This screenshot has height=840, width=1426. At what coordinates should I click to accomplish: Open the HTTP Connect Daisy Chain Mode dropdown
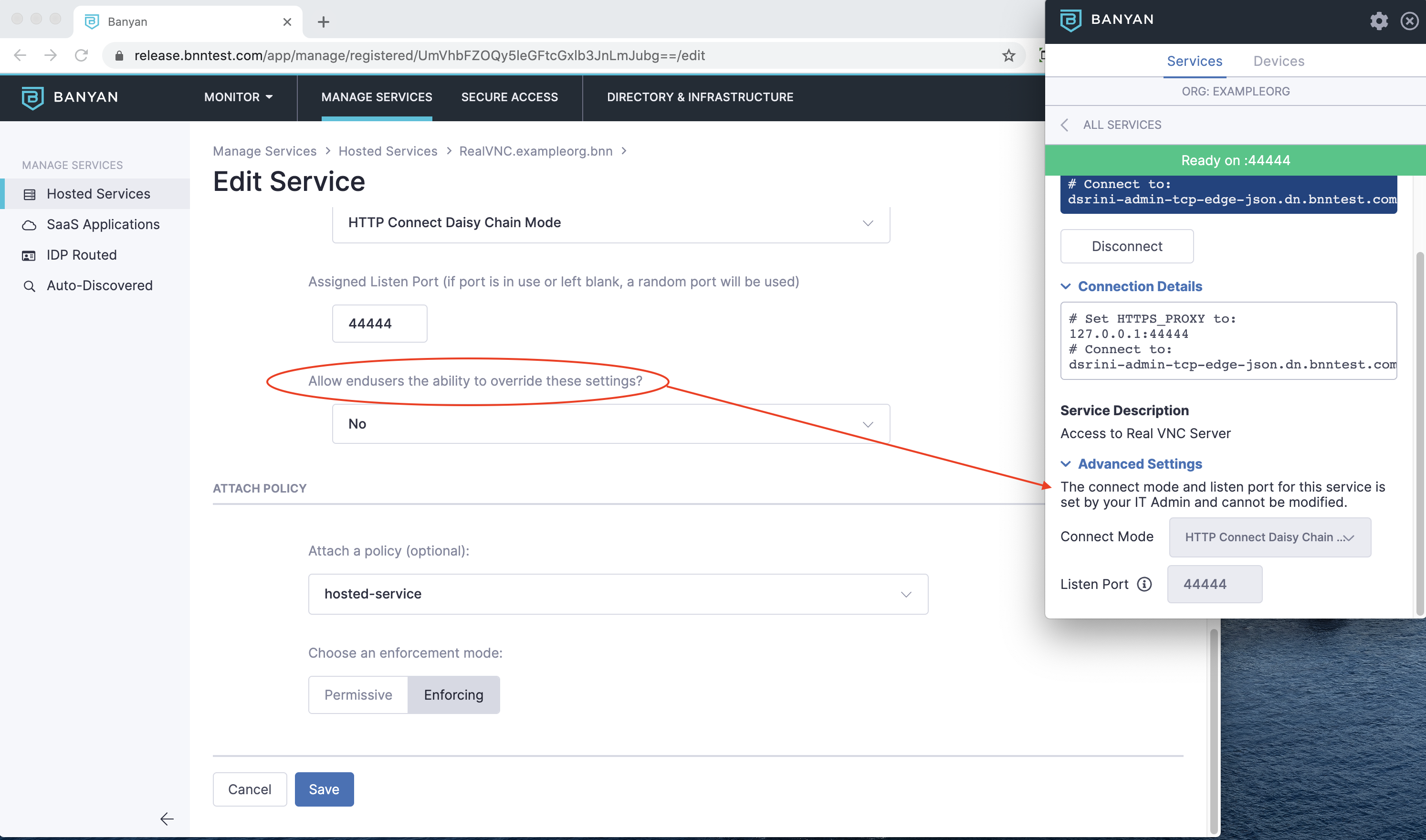611,222
